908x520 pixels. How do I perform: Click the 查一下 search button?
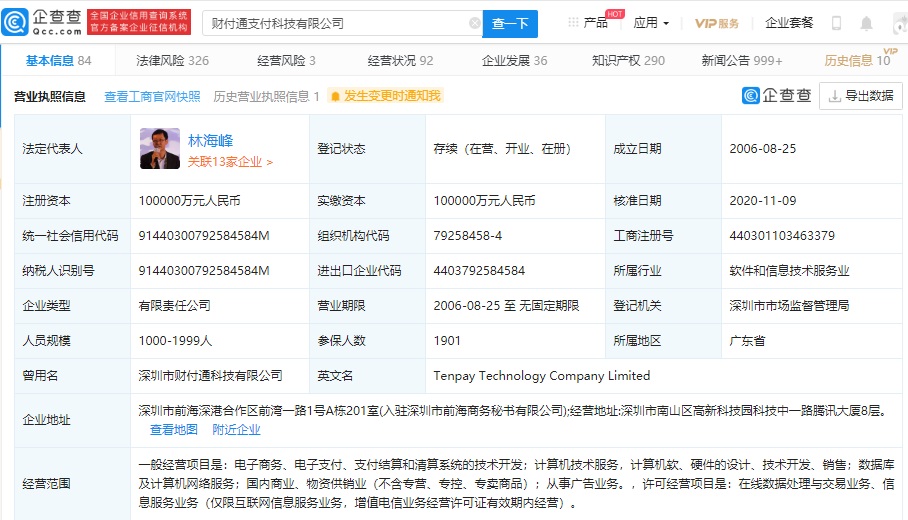coord(510,24)
